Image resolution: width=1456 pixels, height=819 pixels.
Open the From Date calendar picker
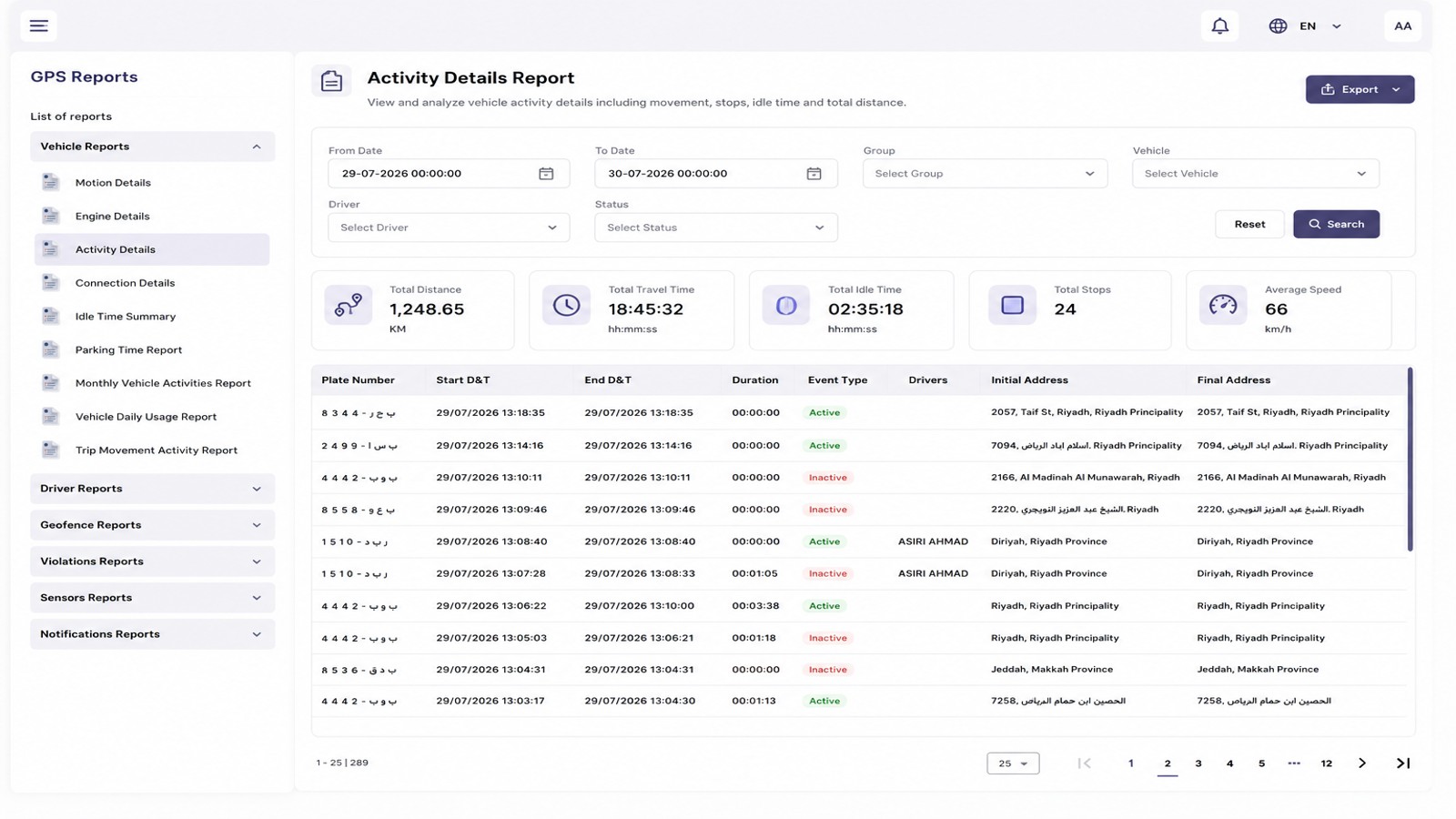[x=546, y=174]
